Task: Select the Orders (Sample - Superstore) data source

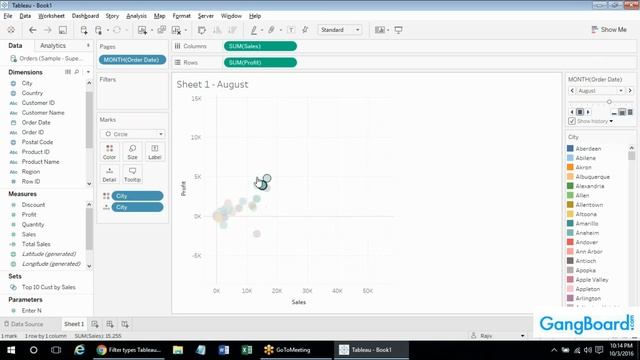Action: tap(47, 58)
